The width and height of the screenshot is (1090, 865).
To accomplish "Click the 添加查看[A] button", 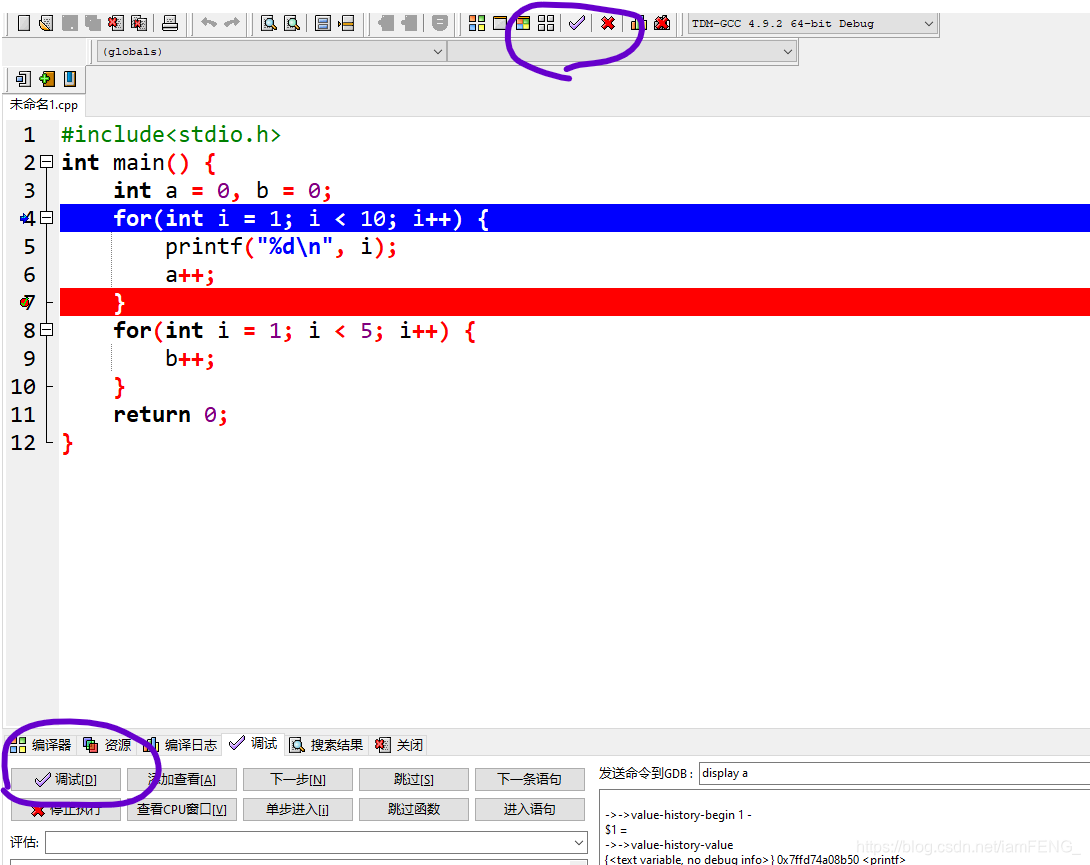I will coord(182,779).
